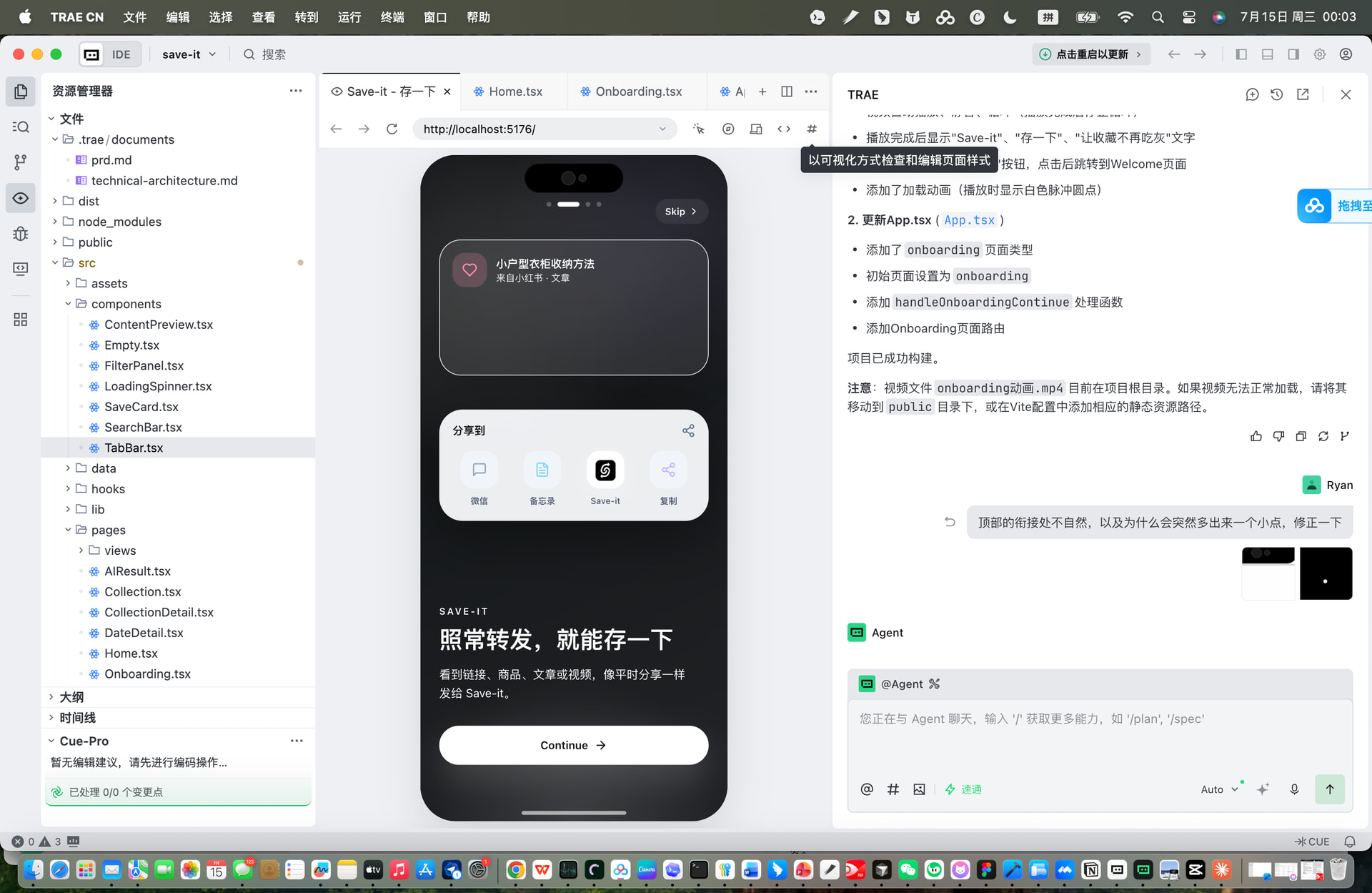Open the extensions grid icon in activity bar
The image size is (1372, 893).
point(21,319)
